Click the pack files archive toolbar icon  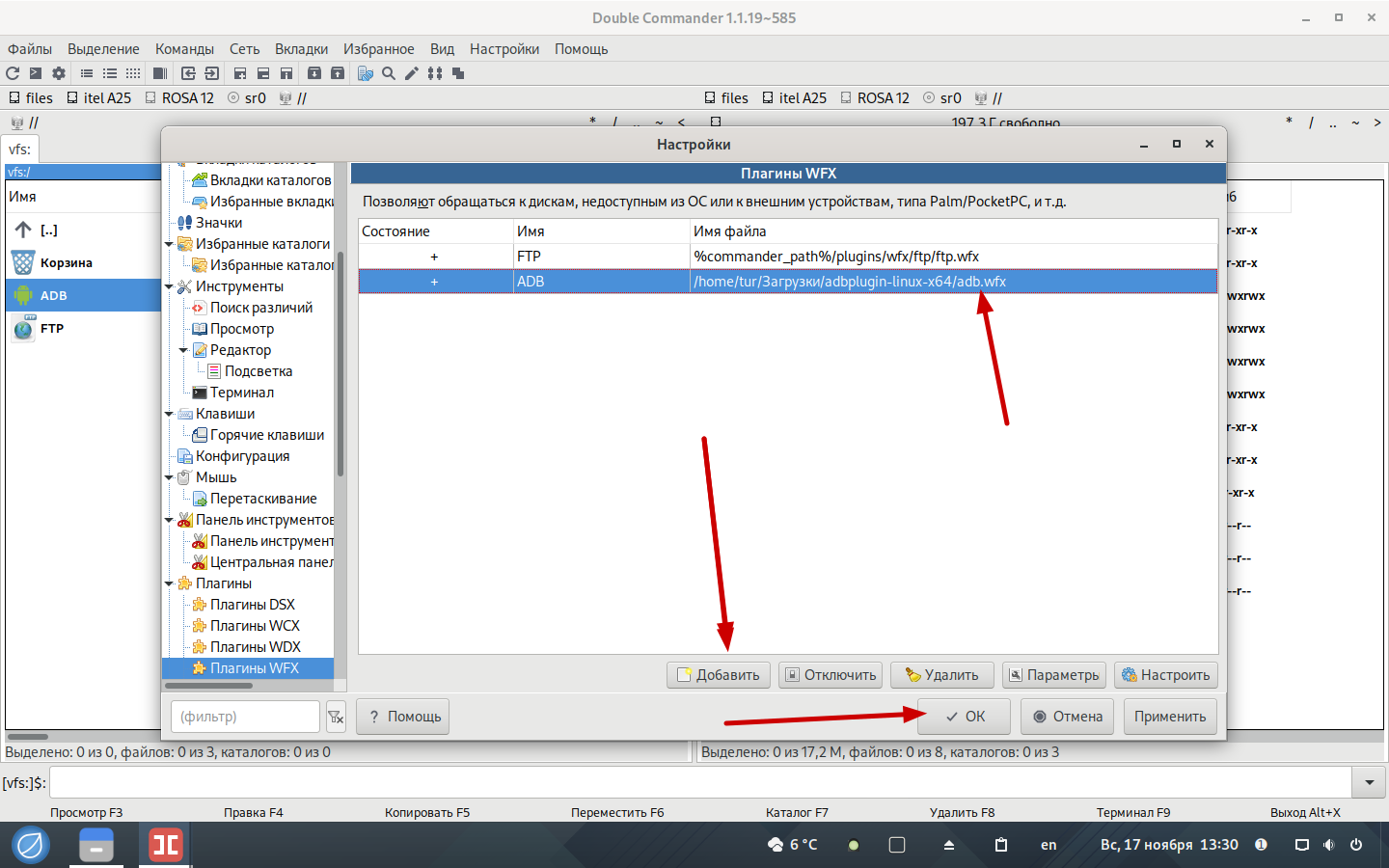click(x=314, y=73)
